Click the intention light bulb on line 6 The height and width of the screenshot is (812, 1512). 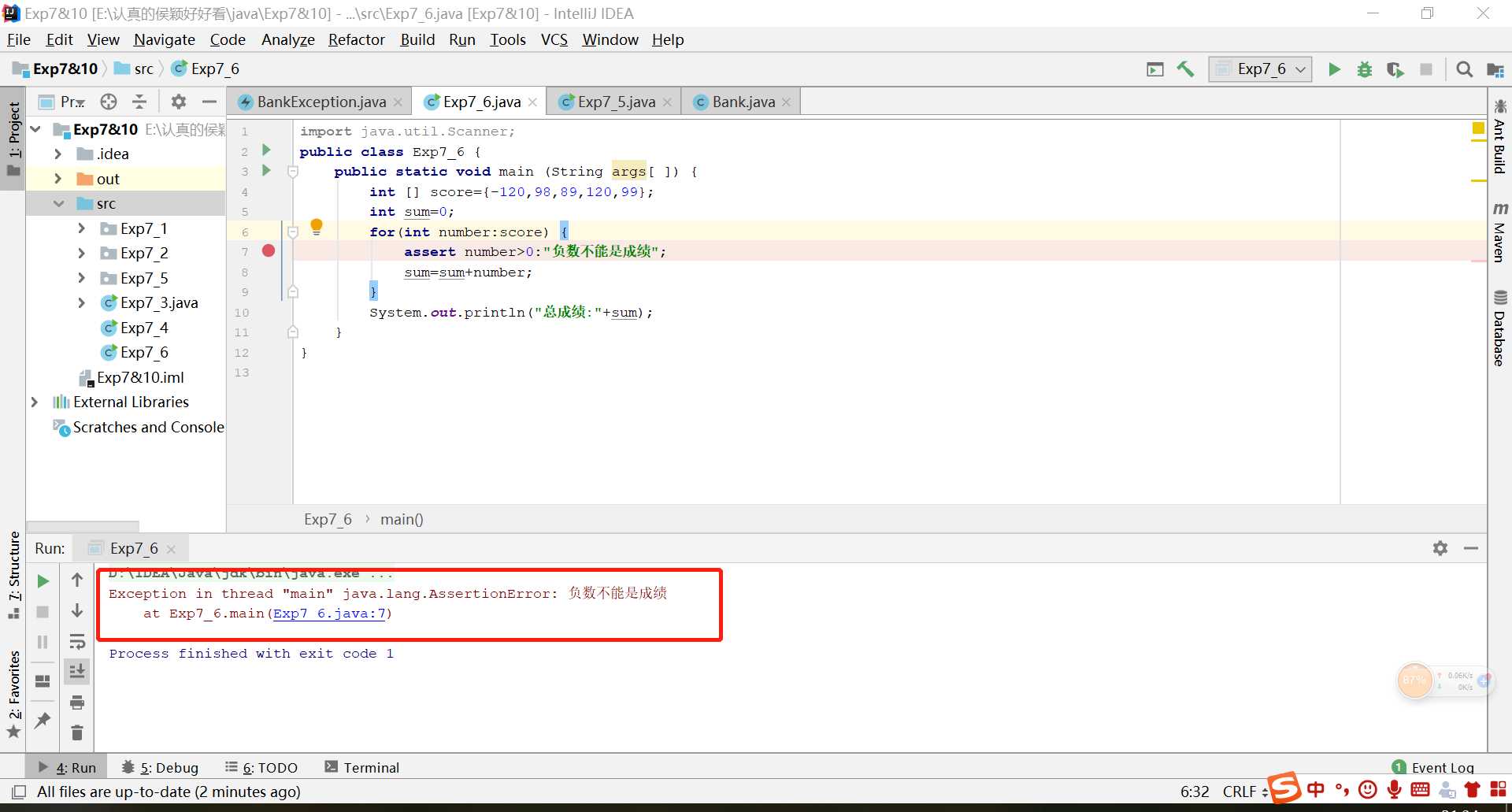coord(317,228)
